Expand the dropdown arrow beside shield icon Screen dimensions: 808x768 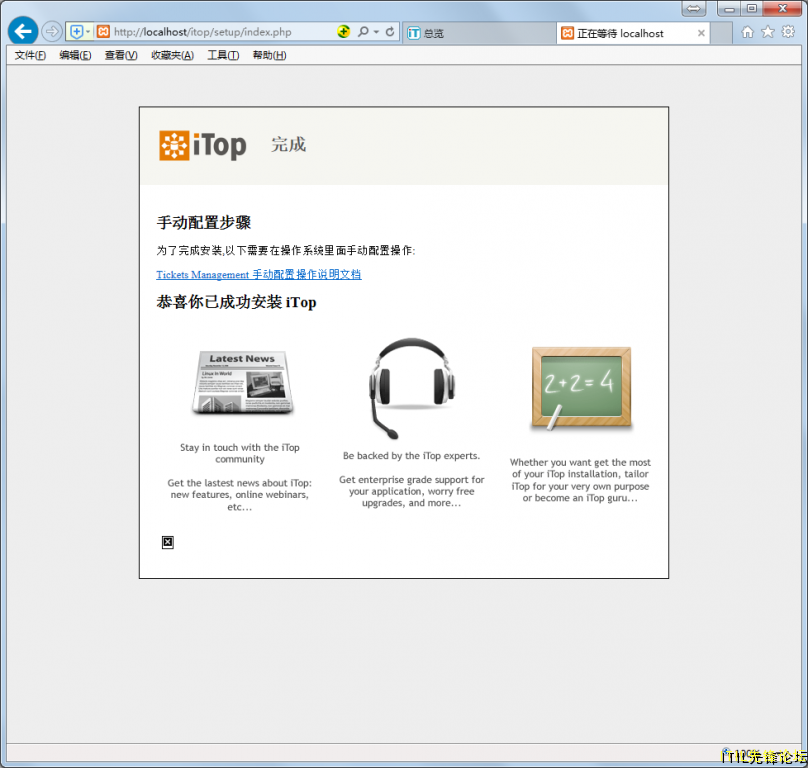tap(88, 32)
